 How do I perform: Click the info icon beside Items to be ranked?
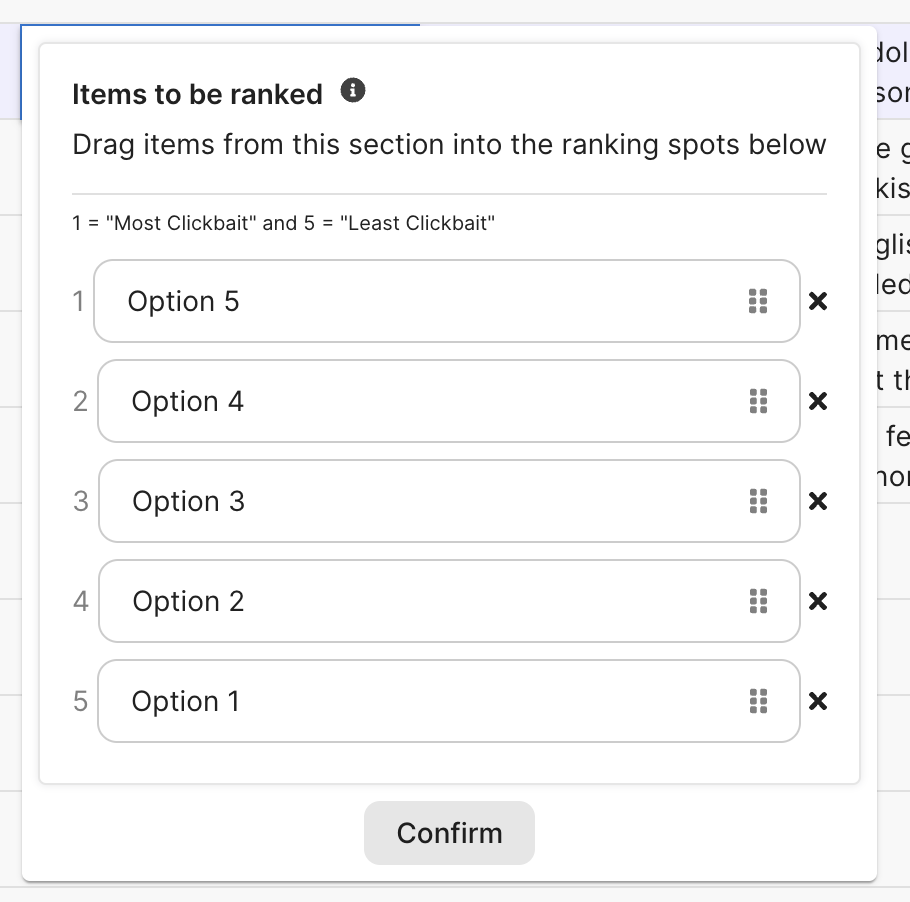click(353, 92)
